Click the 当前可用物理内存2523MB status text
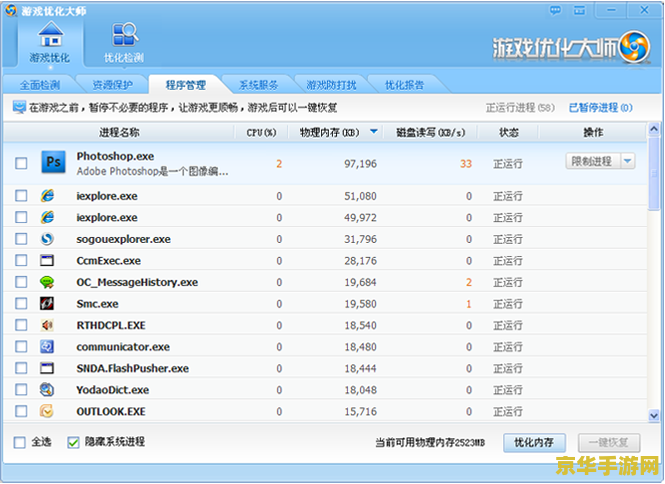665x484 pixels. (430, 443)
